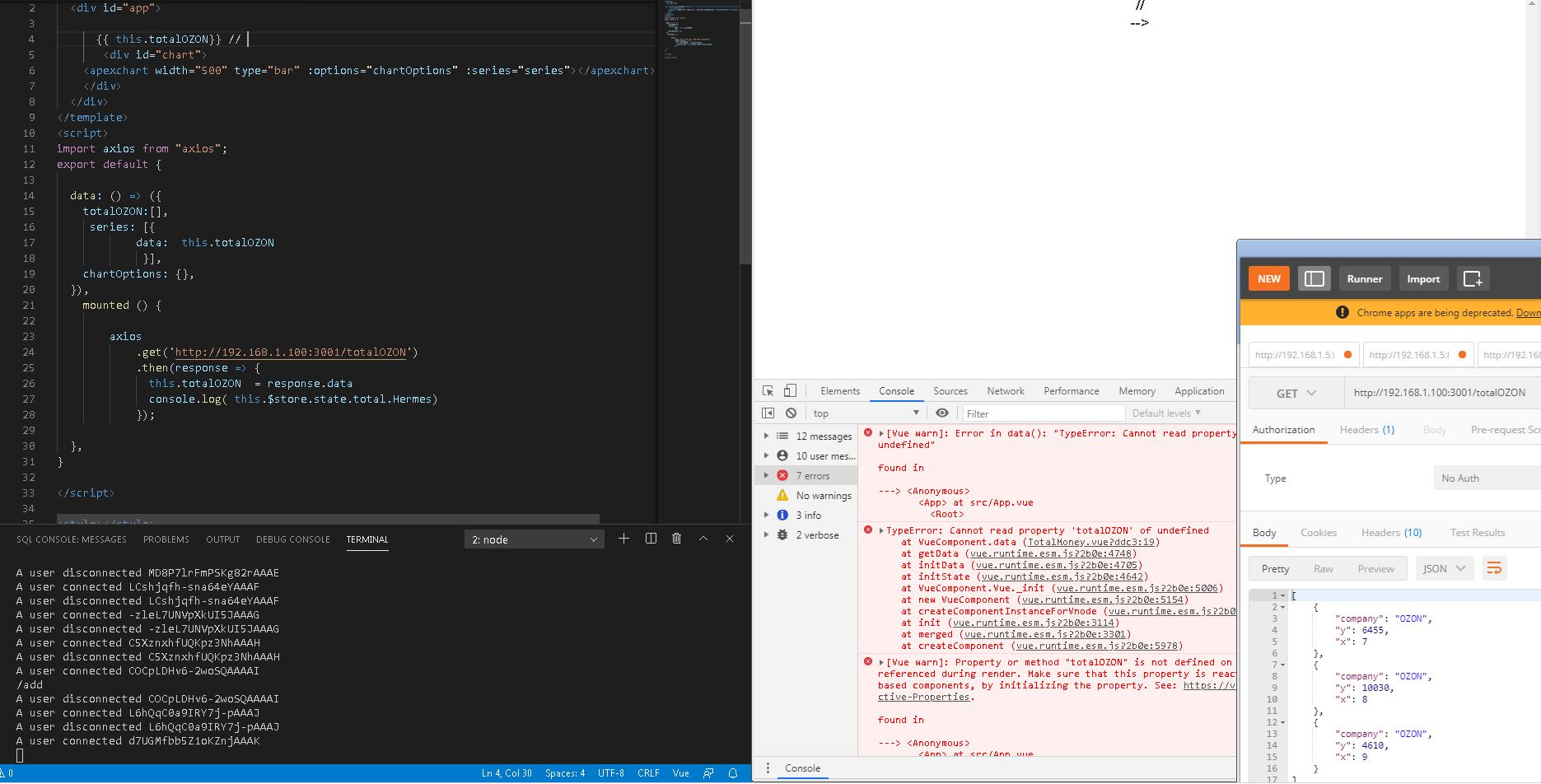Switch to the DevTools Sources tab
This screenshot has height=784, width=1541.
tap(950, 391)
